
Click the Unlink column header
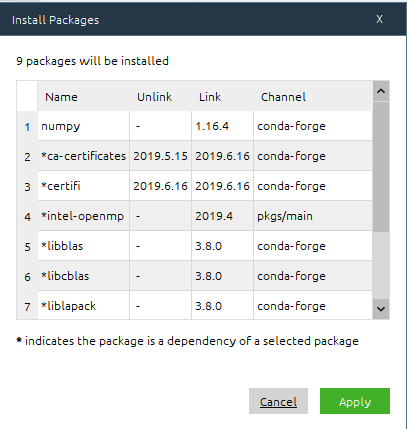coord(161,97)
